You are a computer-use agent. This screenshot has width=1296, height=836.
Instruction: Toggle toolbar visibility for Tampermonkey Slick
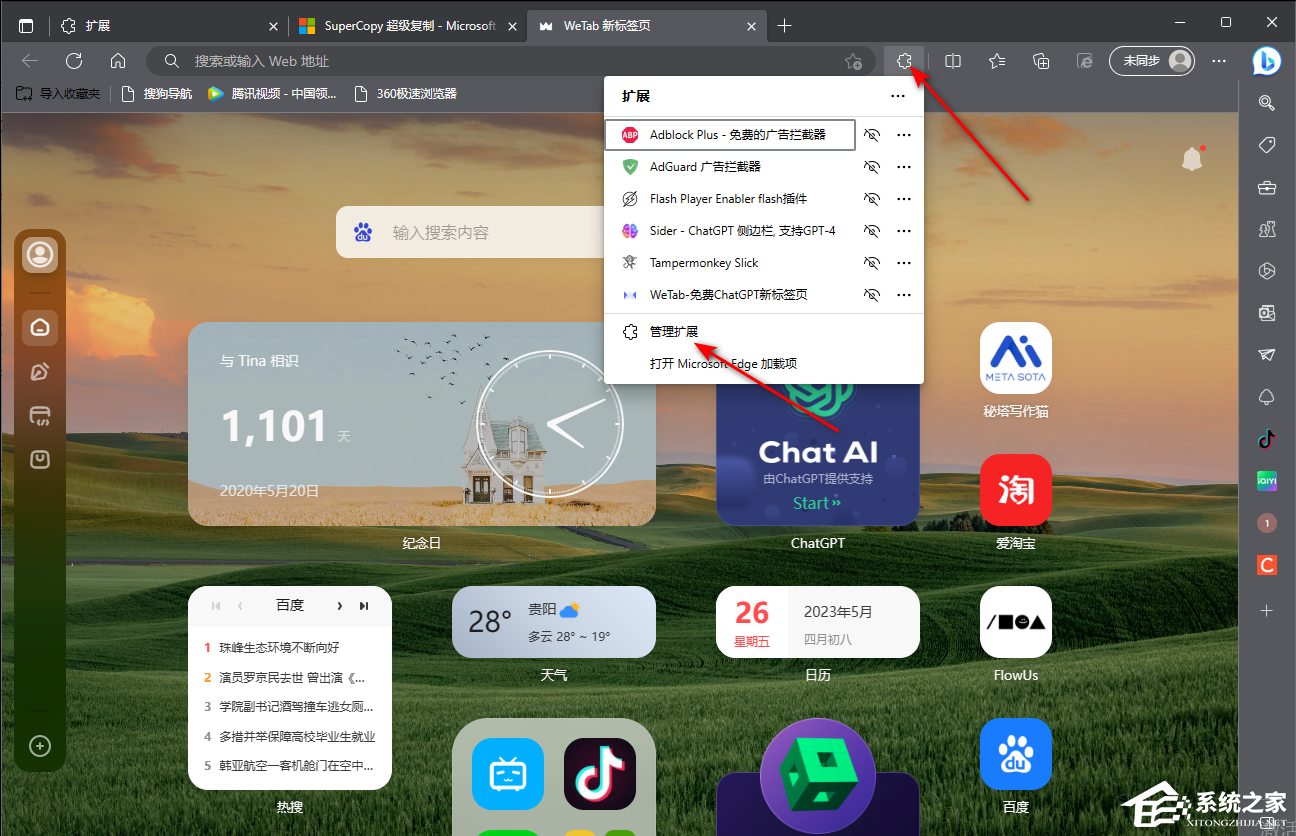872,263
